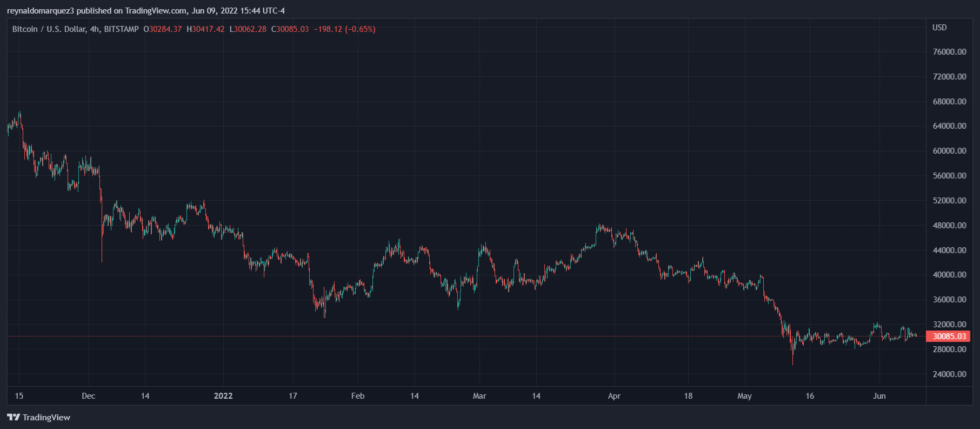Click the change value −198.12 (−0.65%)
The height and width of the screenshot is (429, 980).
coord(345,29)
